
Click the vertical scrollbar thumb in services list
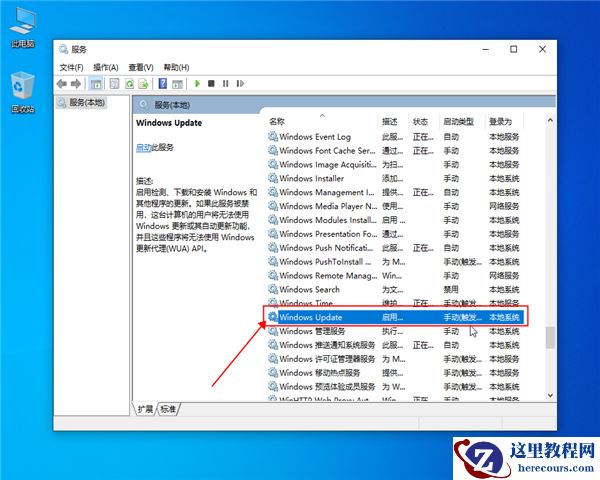pos(550,337)
